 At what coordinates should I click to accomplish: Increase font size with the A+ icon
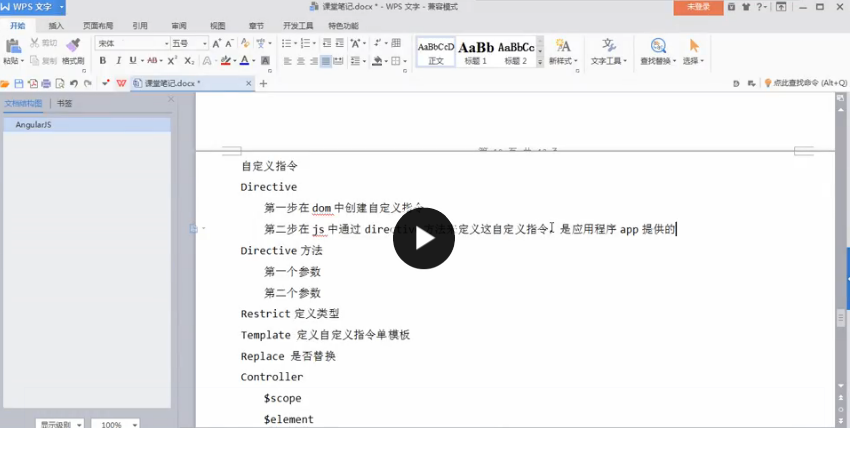[x=217, y=43]
